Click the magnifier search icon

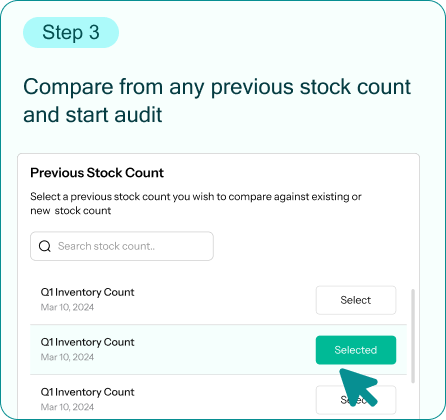coord(45,246)
